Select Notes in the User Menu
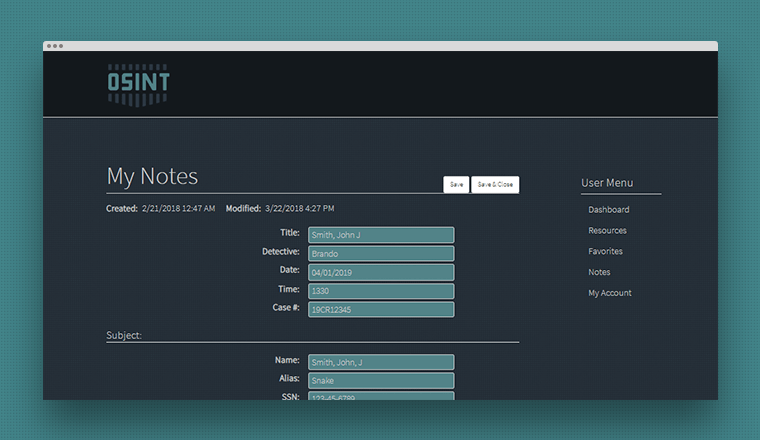Image resolution: width=760 pixels, height=440 pixels. [x=599, y=272]
